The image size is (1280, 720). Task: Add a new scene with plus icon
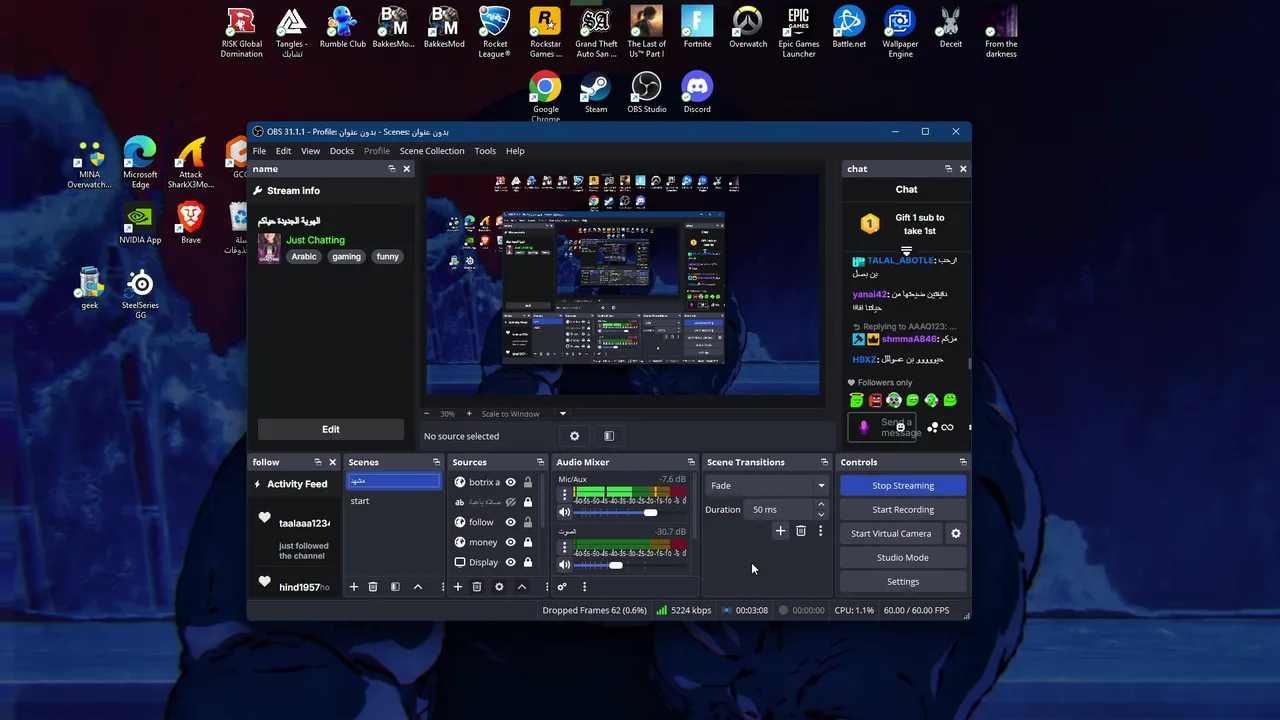[x=353, y=587]
